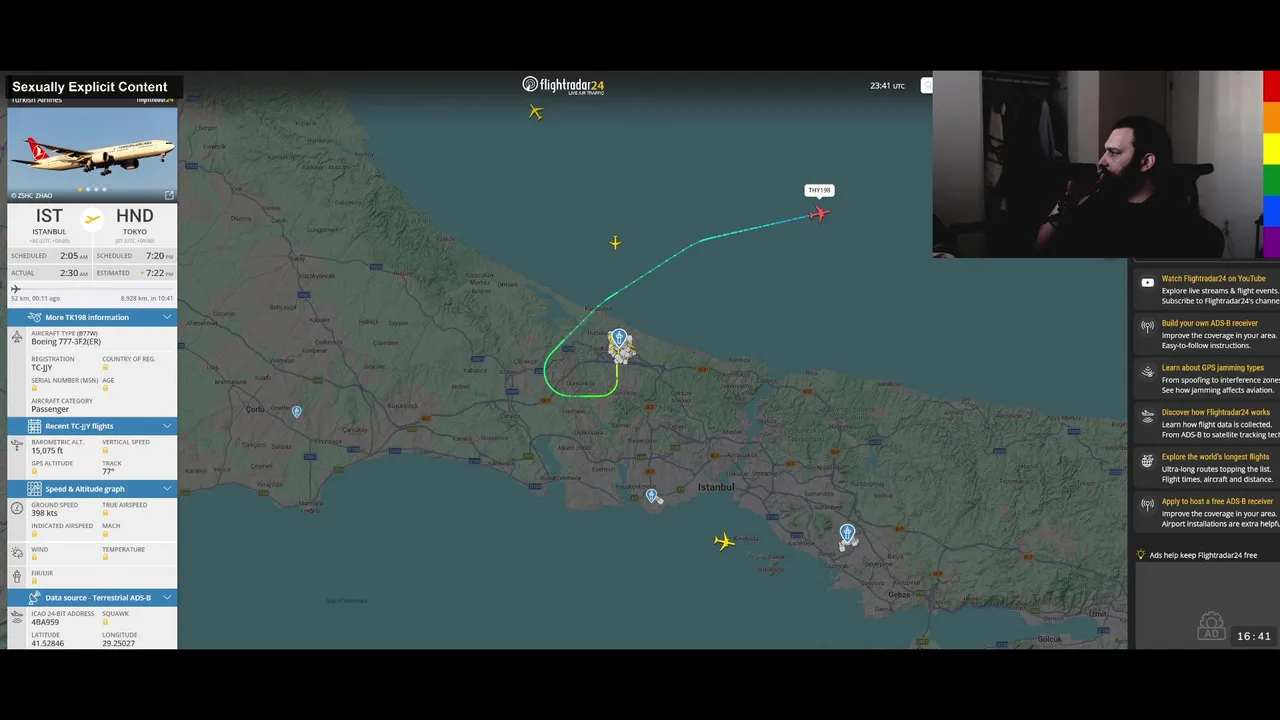Image resolution: width=1280 pixels, height=720 pixels.
Task: Click the Flightradar24 logo
Action: coord(563,85)
